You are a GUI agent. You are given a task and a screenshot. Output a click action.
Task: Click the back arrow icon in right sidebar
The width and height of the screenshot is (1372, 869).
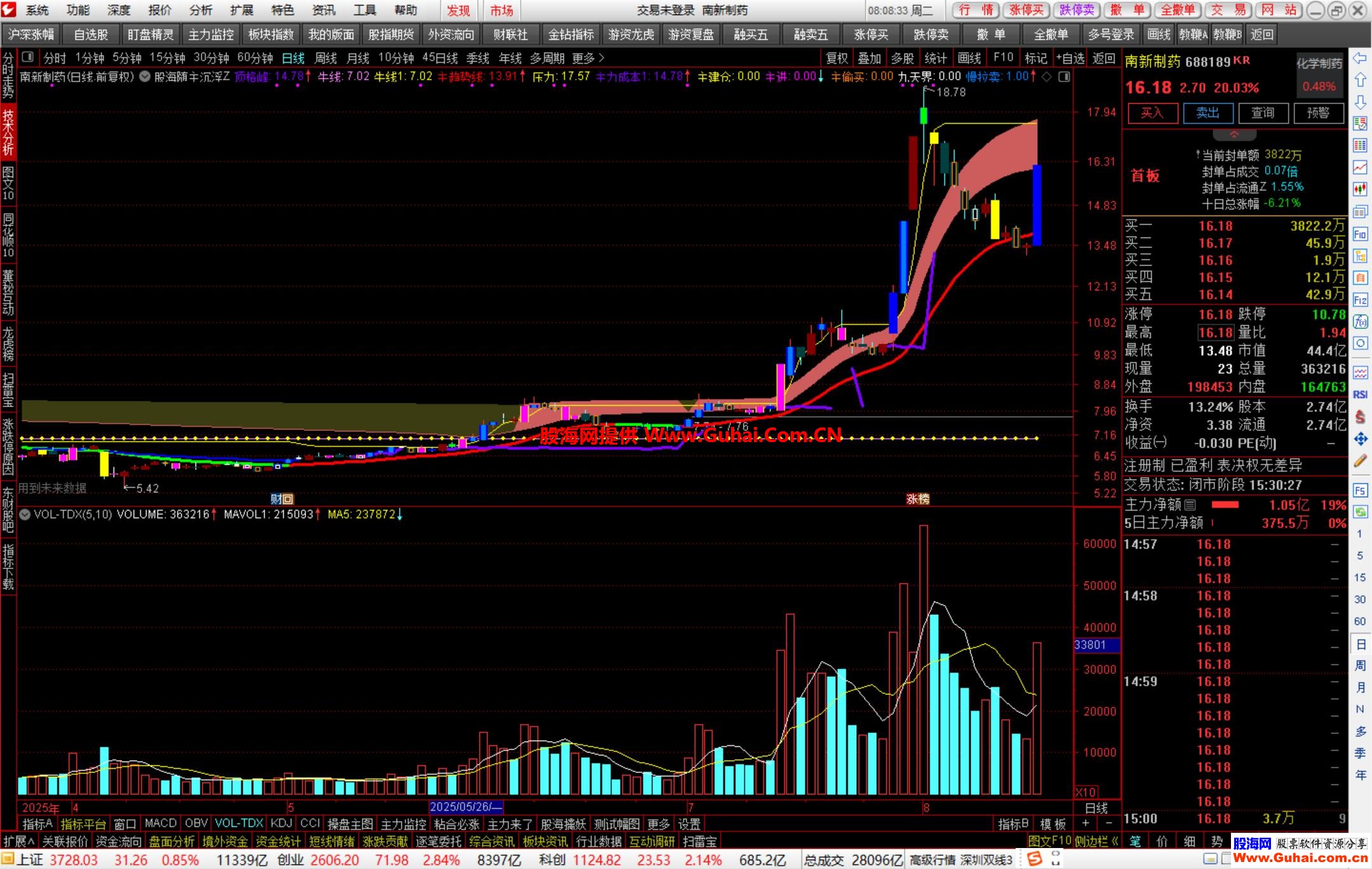point(1360,58)
